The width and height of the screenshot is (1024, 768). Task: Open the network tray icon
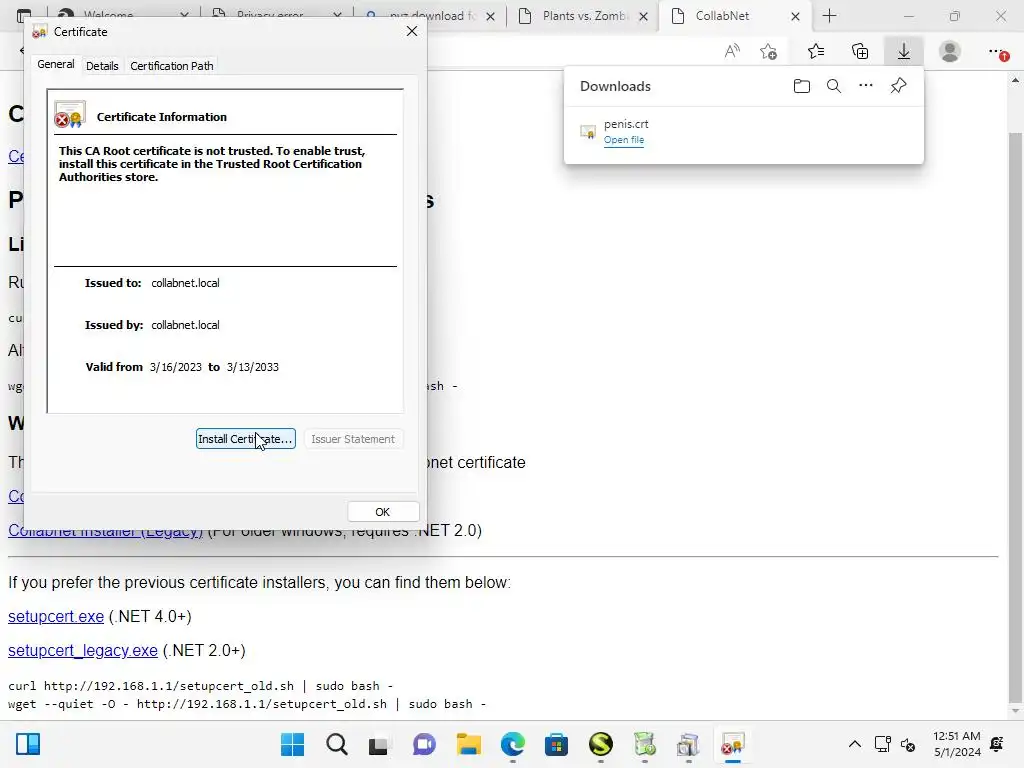pyautogui.click(x=882, y=744)
